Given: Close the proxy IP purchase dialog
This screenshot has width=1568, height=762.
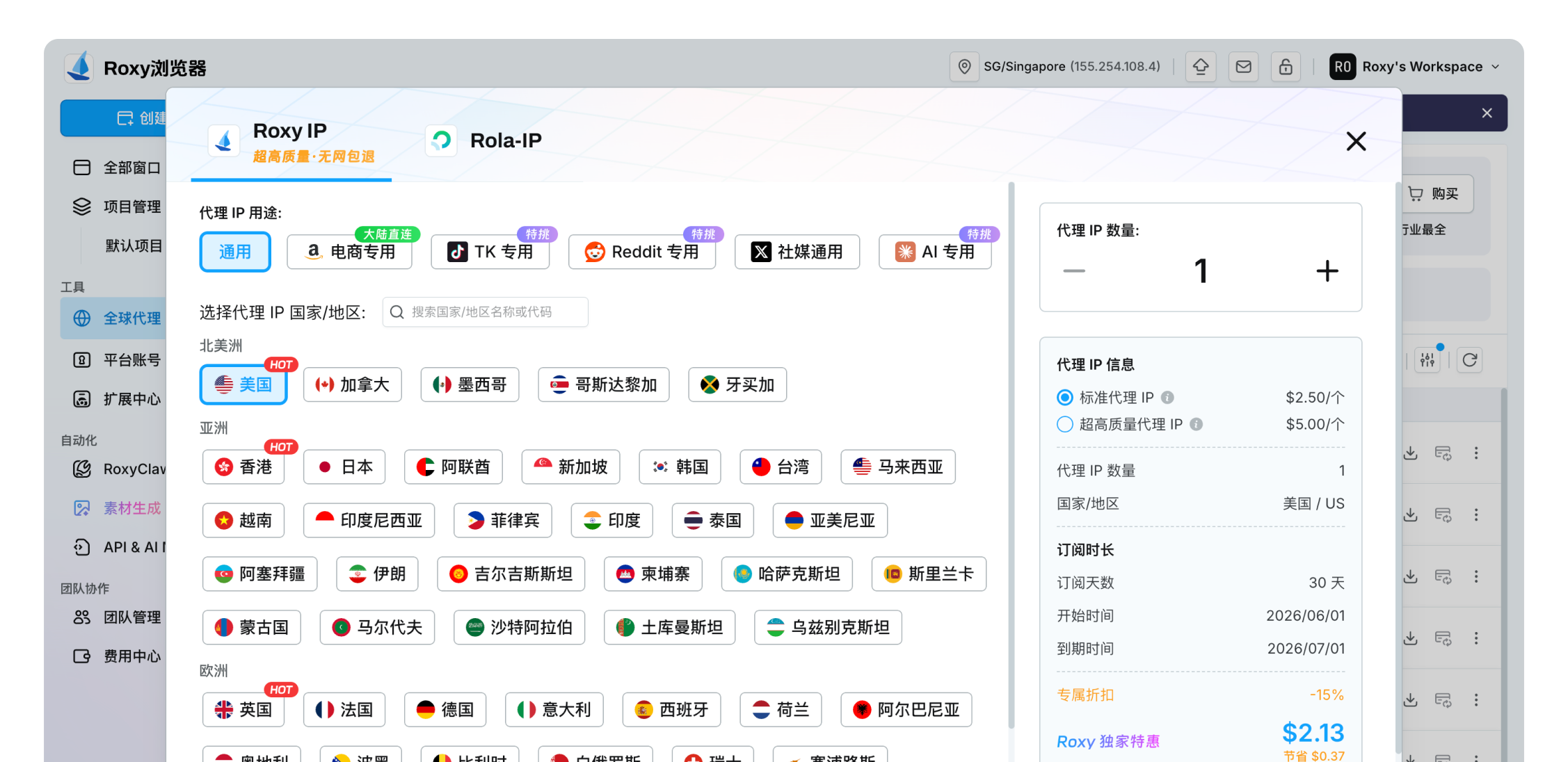Looking at the screenshot, I should pos(1356,141).
